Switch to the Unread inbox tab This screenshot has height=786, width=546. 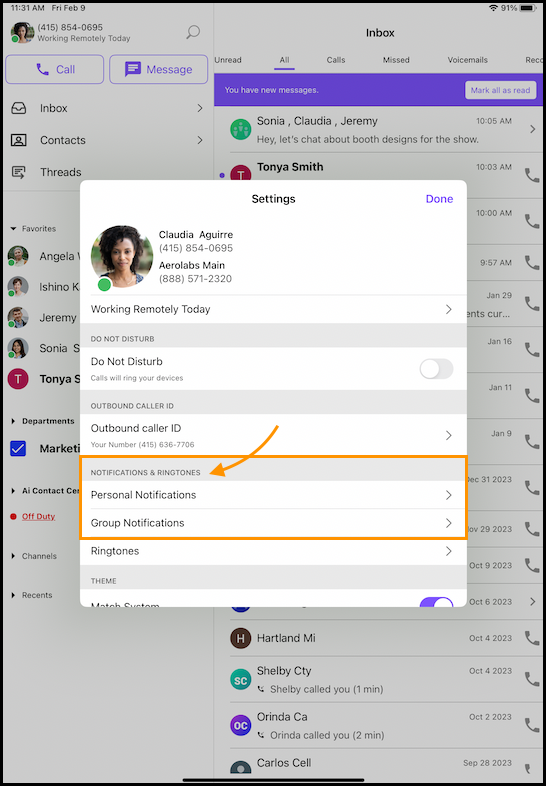click(x=228, y=60)
